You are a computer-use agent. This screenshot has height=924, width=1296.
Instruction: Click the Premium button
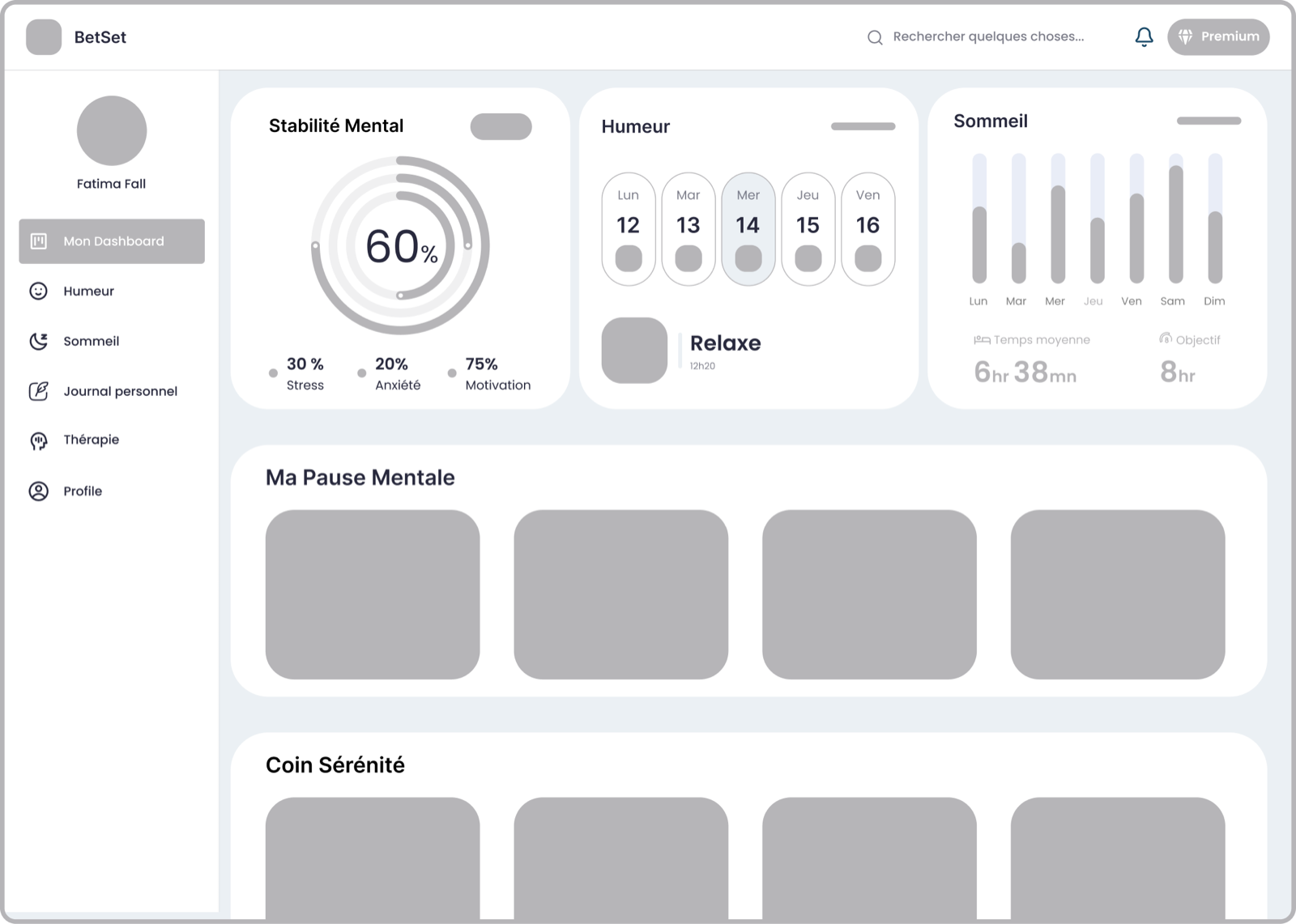(1218, 37)
